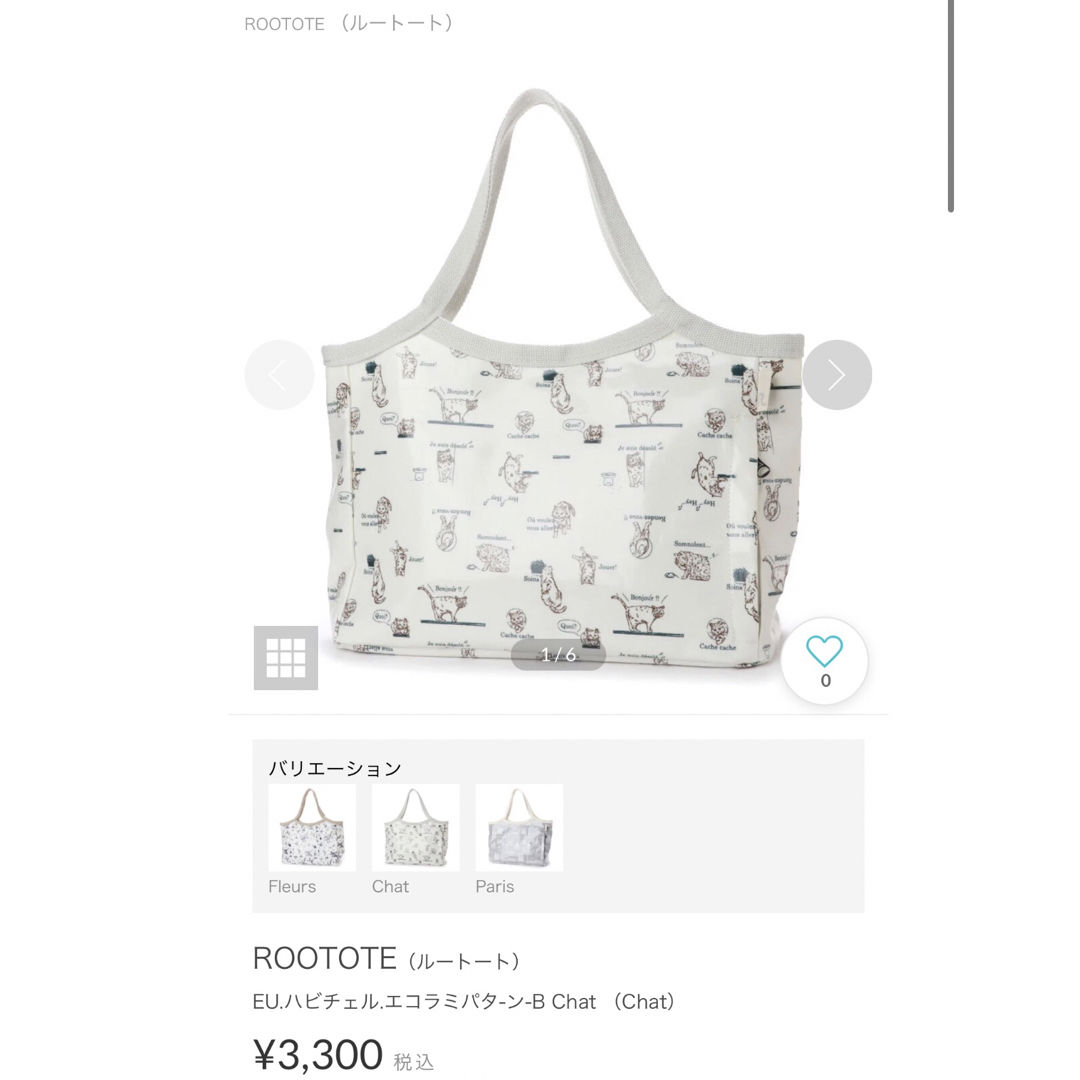1080x1080 pixels.
Task: Show the previous product image
Action: pyautogui.click(x=279, y=375)
